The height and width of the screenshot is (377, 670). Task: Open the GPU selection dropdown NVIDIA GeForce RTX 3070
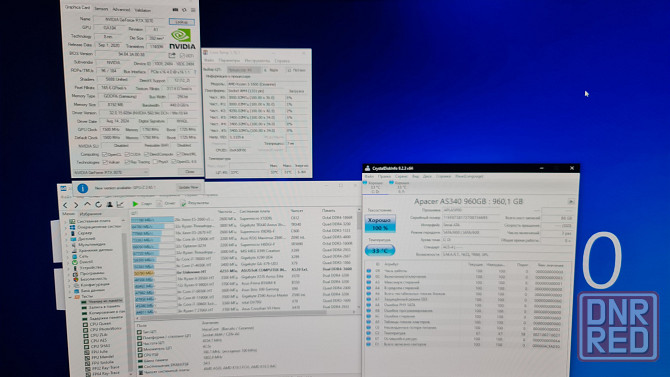[x=111, y=172]
